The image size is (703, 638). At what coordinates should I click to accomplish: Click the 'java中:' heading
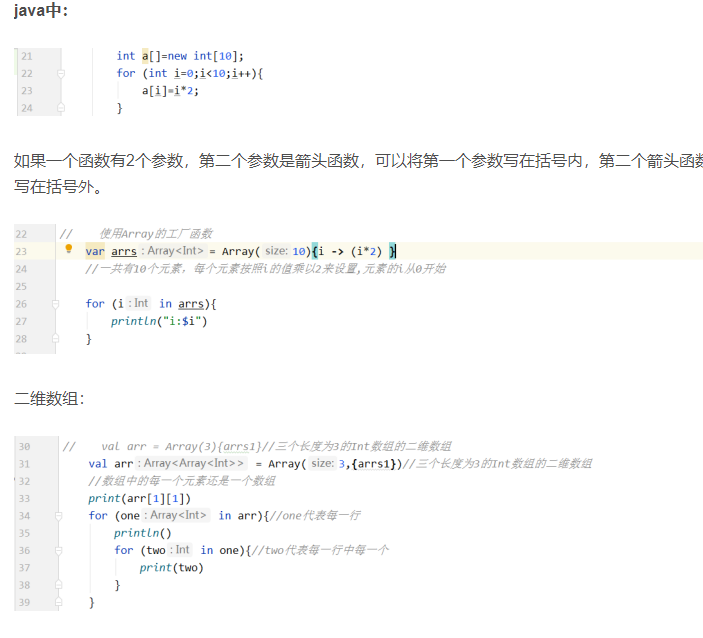point(40,10)
